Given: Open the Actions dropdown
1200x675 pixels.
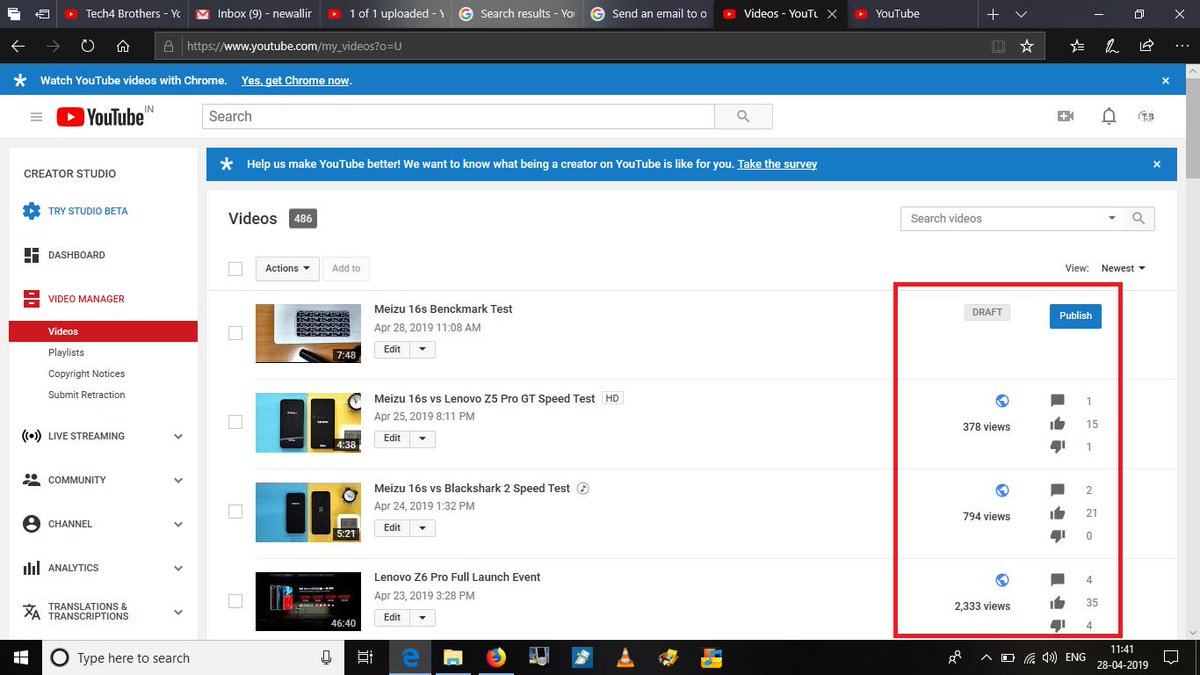Looking at the screenshot, I should (288, 268).
